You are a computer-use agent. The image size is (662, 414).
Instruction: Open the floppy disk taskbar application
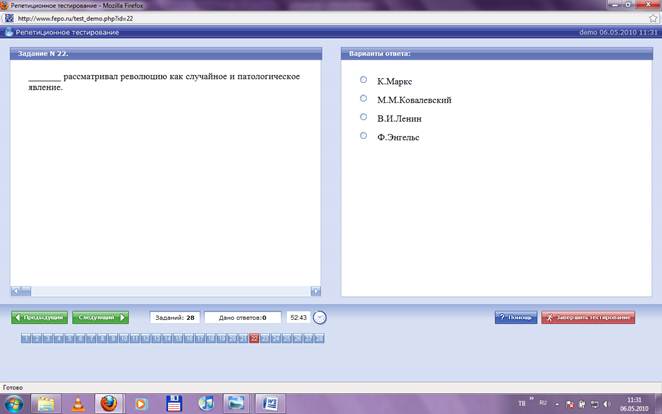point(174,404)
